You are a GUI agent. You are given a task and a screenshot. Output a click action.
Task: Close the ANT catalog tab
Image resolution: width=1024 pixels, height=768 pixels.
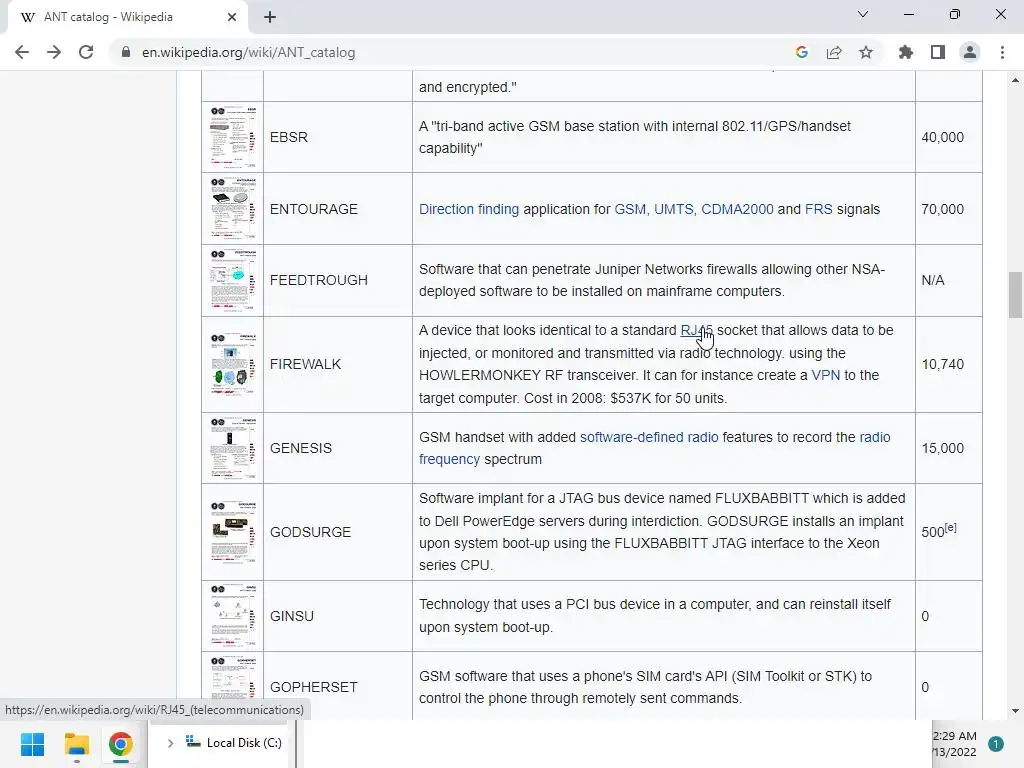(232, 17)
